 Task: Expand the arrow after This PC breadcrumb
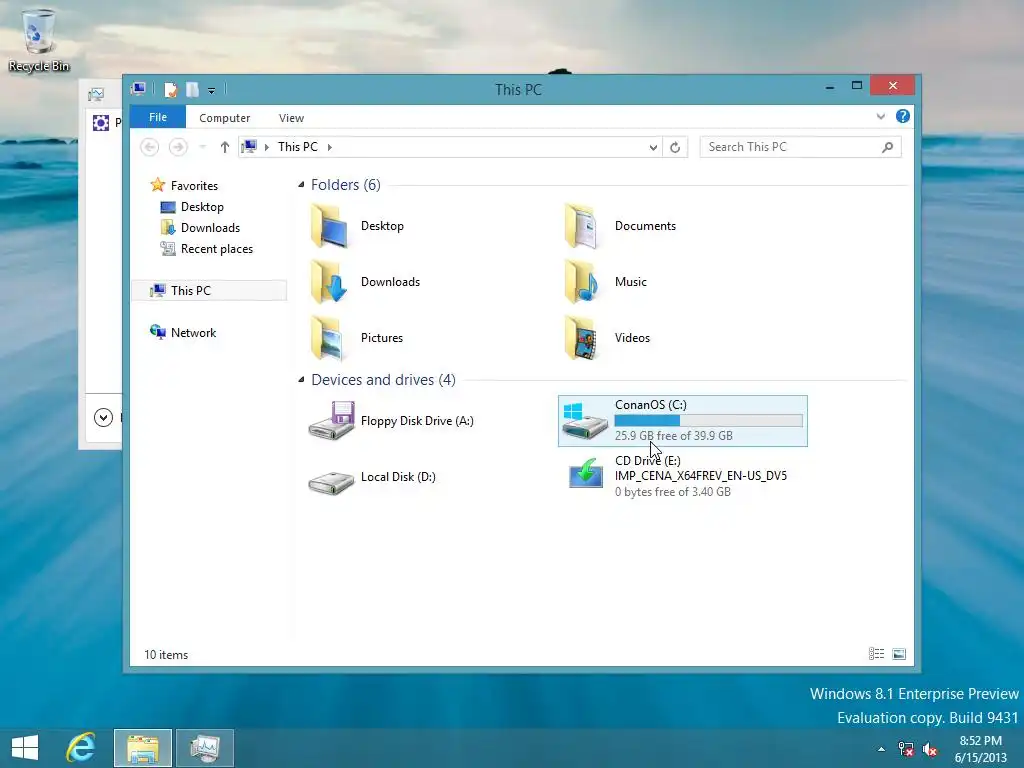coord(330,147)
